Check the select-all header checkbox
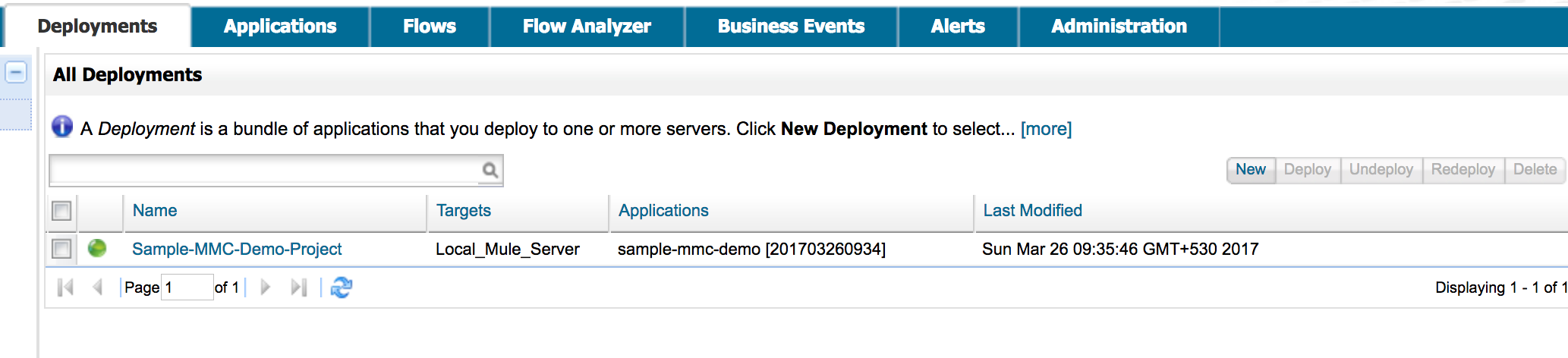Screen dimensions: 1568x358 [61, 210]
